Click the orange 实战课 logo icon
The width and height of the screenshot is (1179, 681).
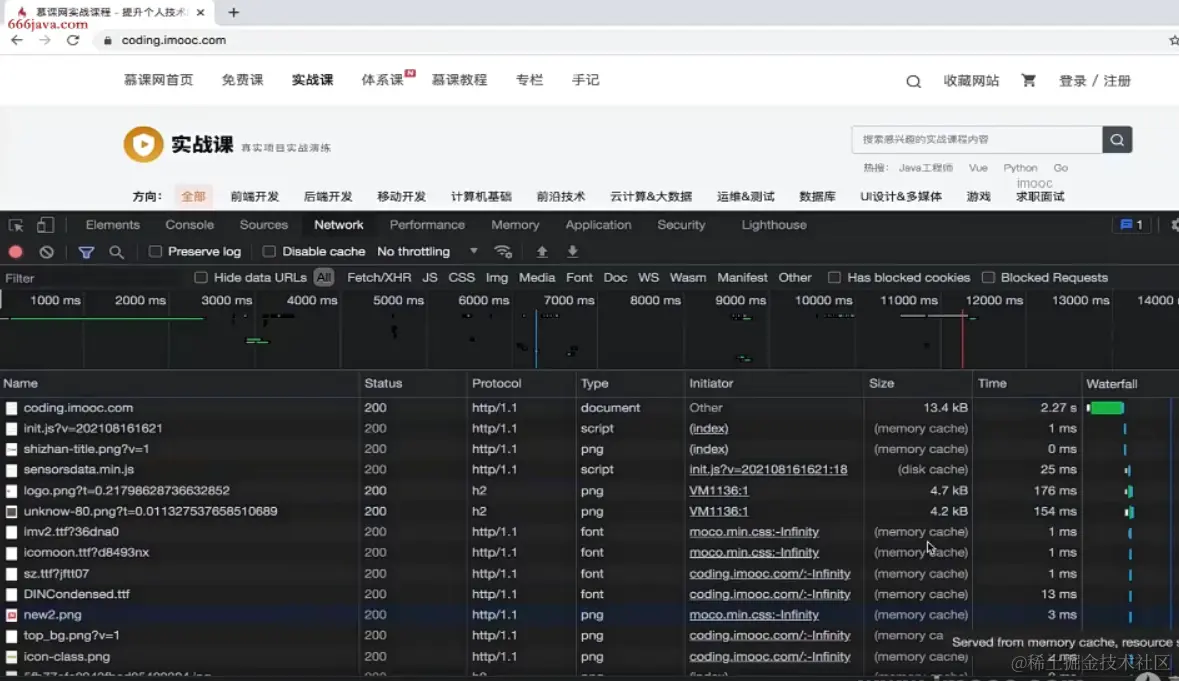(143, 144)
